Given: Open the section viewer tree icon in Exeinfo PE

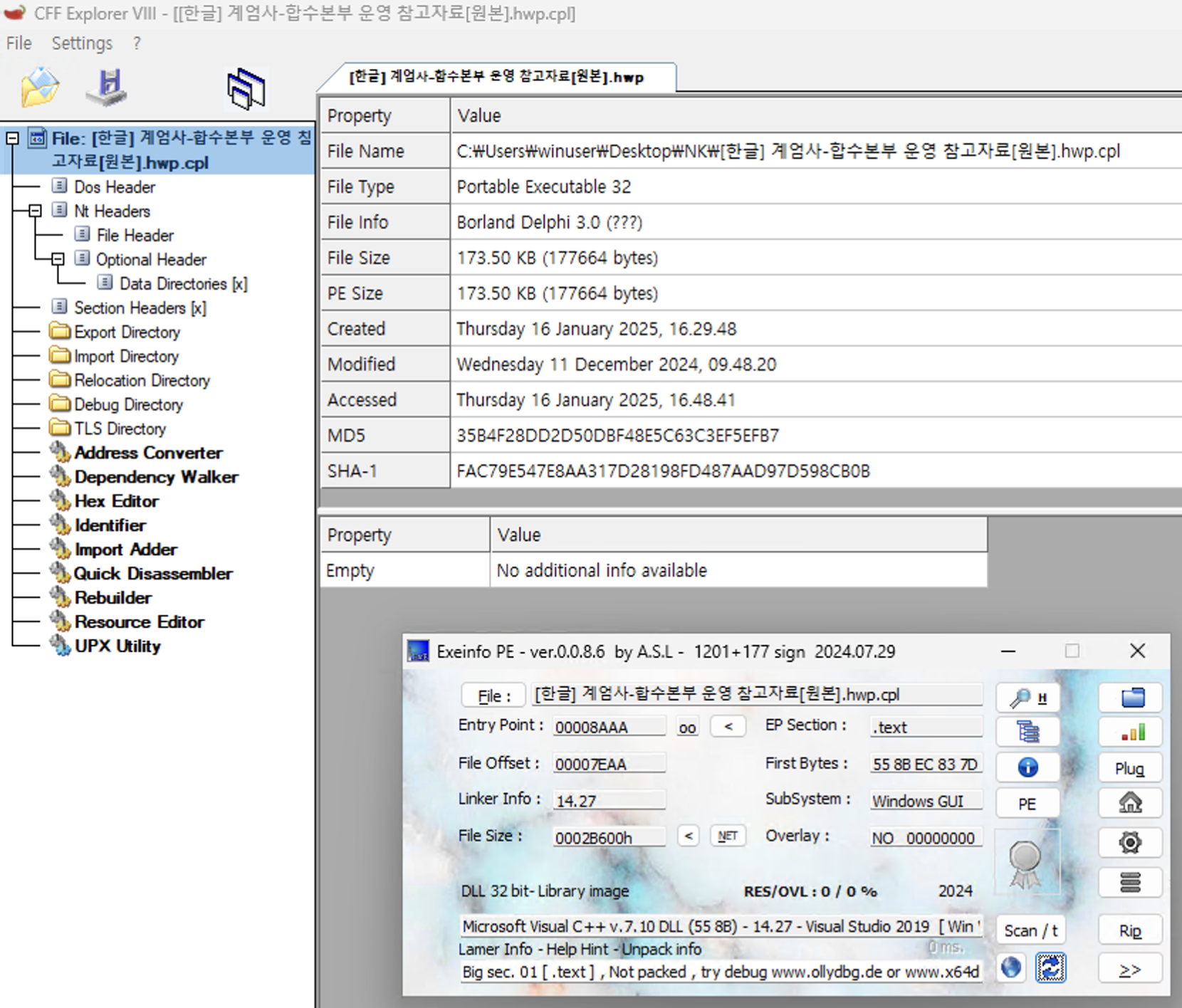Looking at the screenshot, I should coord(1027,732).
